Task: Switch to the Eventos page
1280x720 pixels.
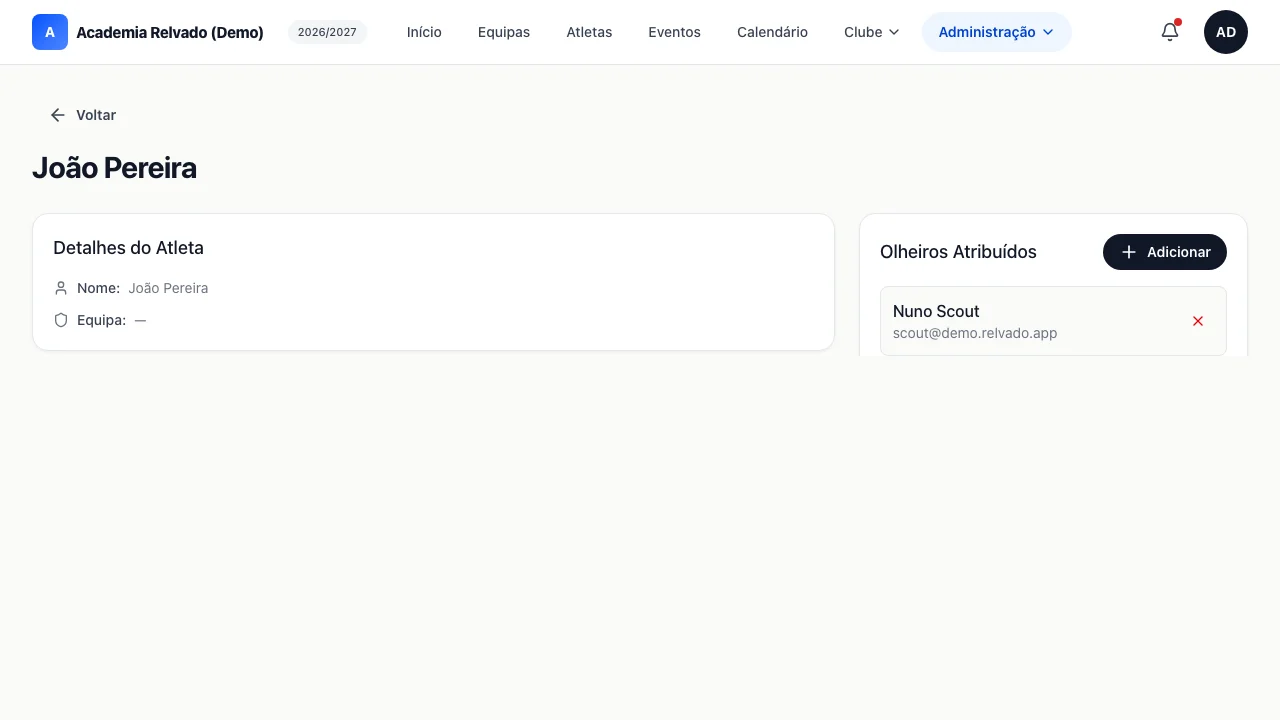Action: coord(675,32)
